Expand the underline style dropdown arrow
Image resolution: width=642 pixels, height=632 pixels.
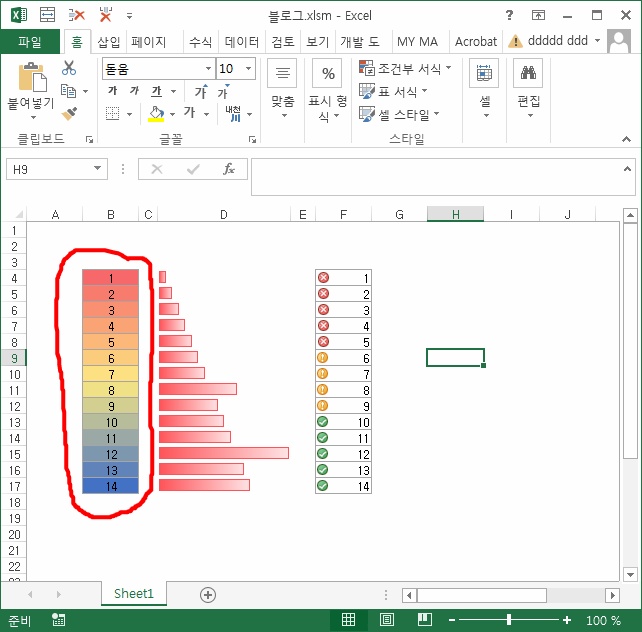pos(174,91)
